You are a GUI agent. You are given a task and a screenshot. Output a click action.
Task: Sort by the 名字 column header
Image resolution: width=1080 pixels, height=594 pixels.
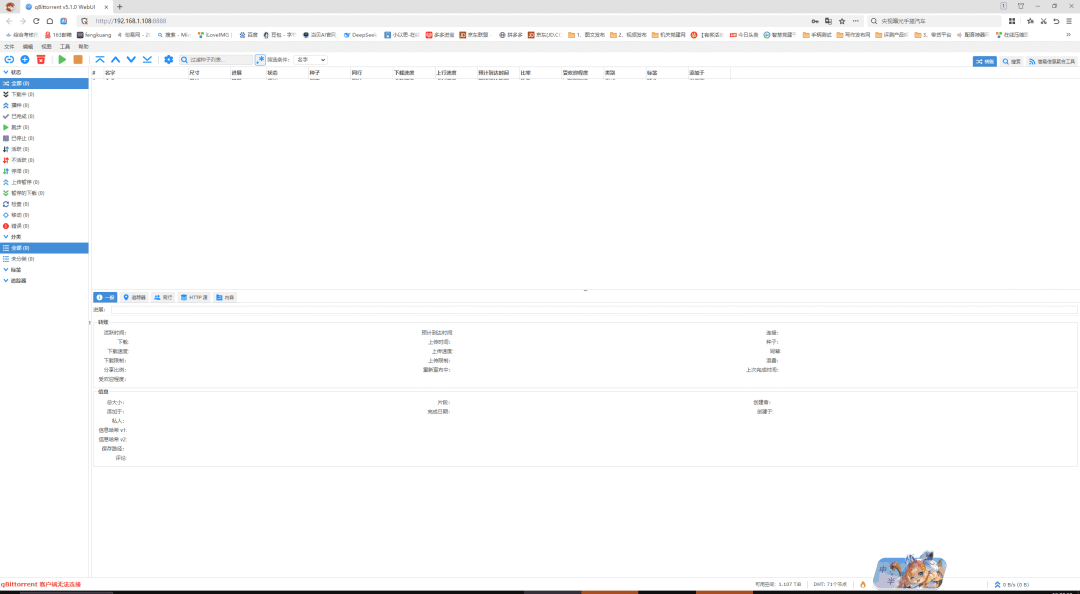145,72
